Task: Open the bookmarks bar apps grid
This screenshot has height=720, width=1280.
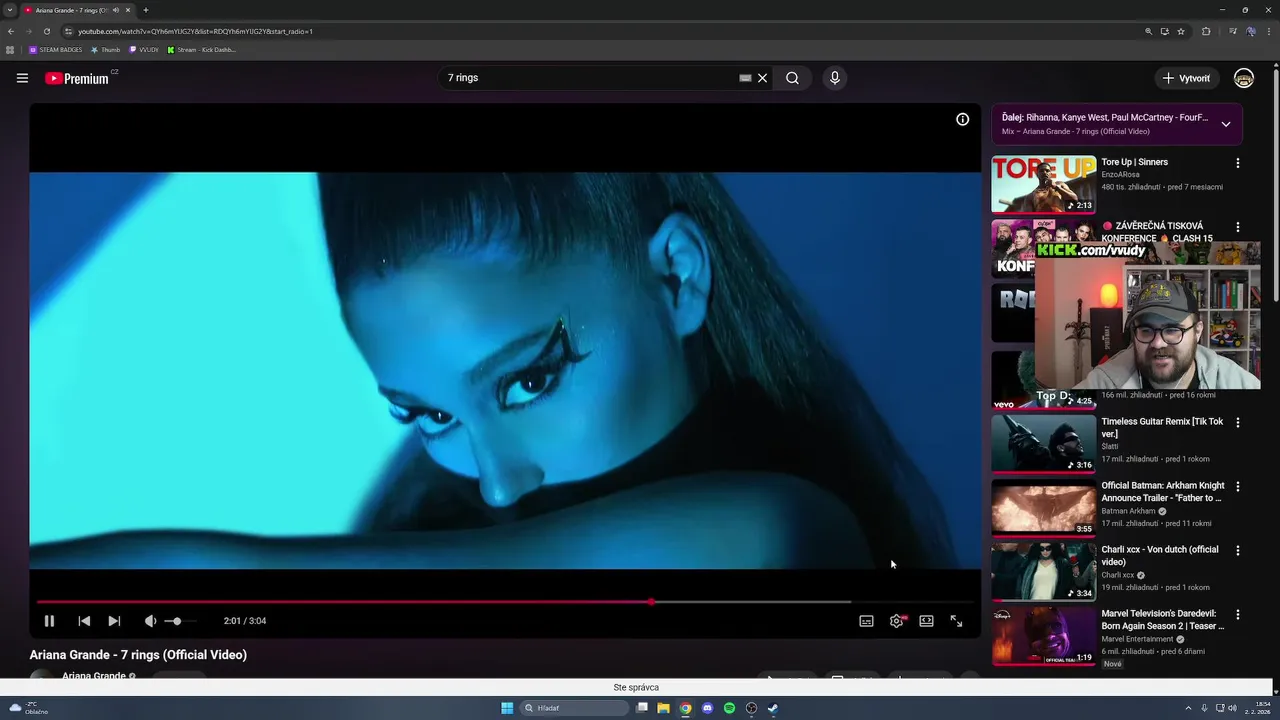Action: pyautogui.click(x=10, y=49)
